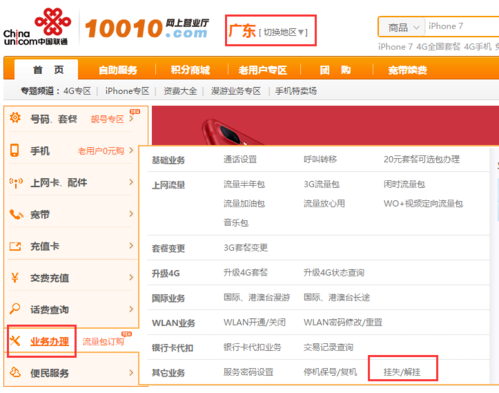
Task: Click the China Unicom logo
Action: click(x=37, y=27)
